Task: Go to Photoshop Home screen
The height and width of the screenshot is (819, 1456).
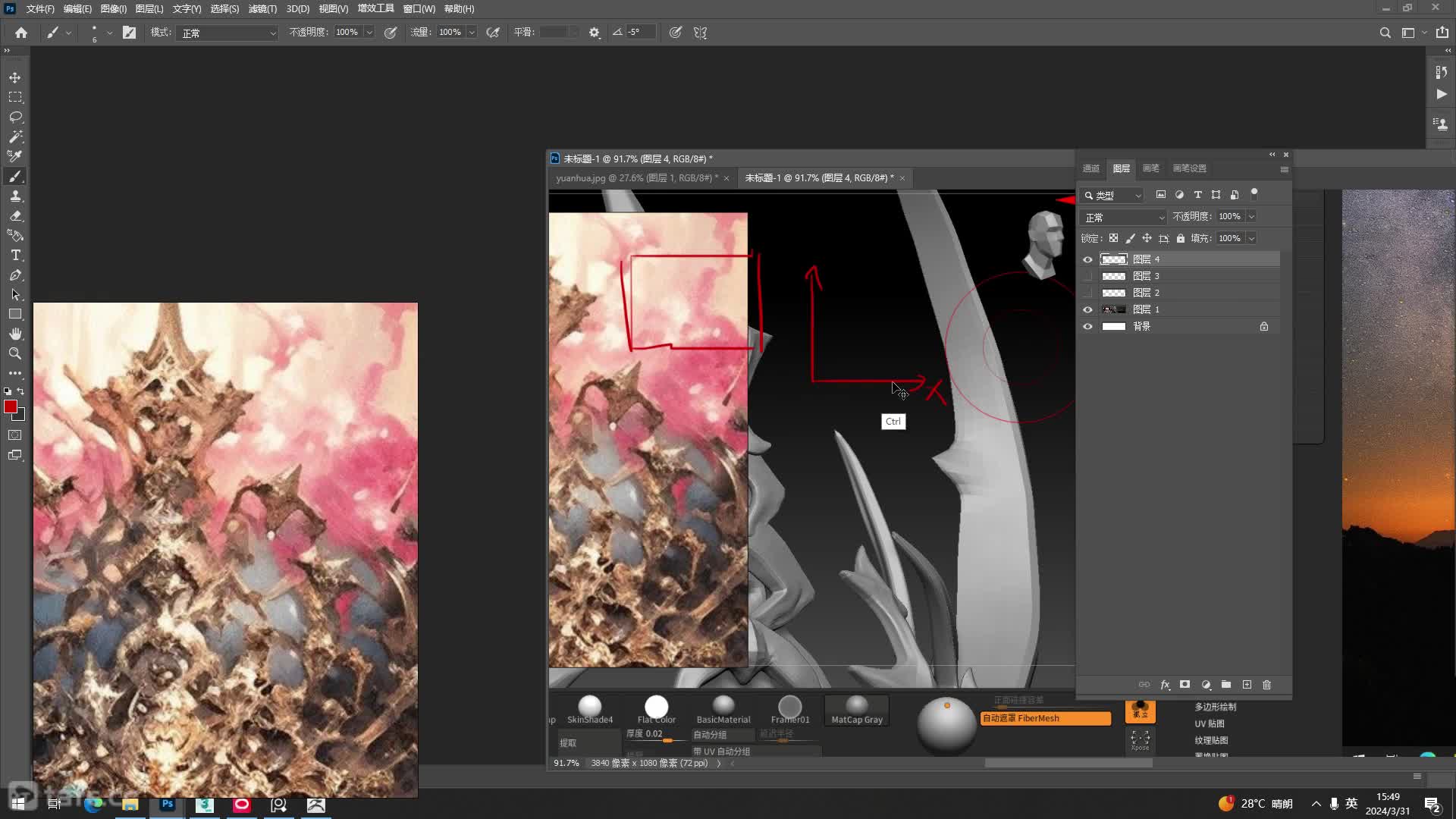Action: (21, 33)
